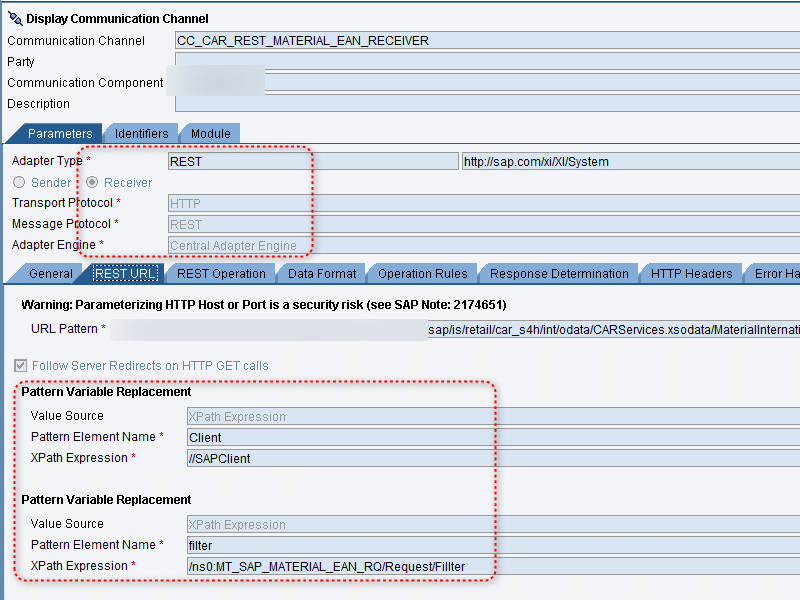
Task: Switch to the Data Format tab
Action: click(x=322, y=274)
